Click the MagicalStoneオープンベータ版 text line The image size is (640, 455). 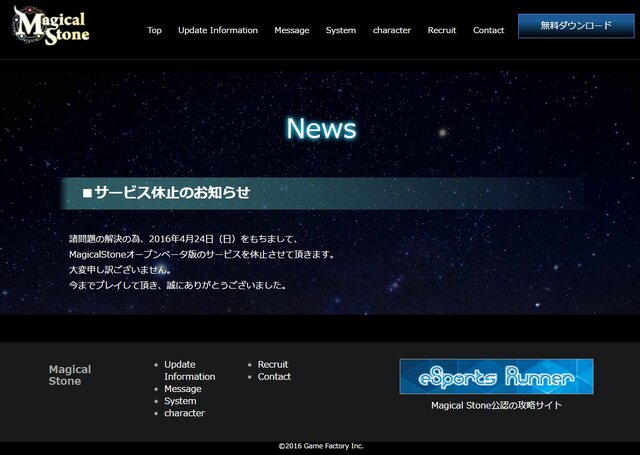[202, 254]
